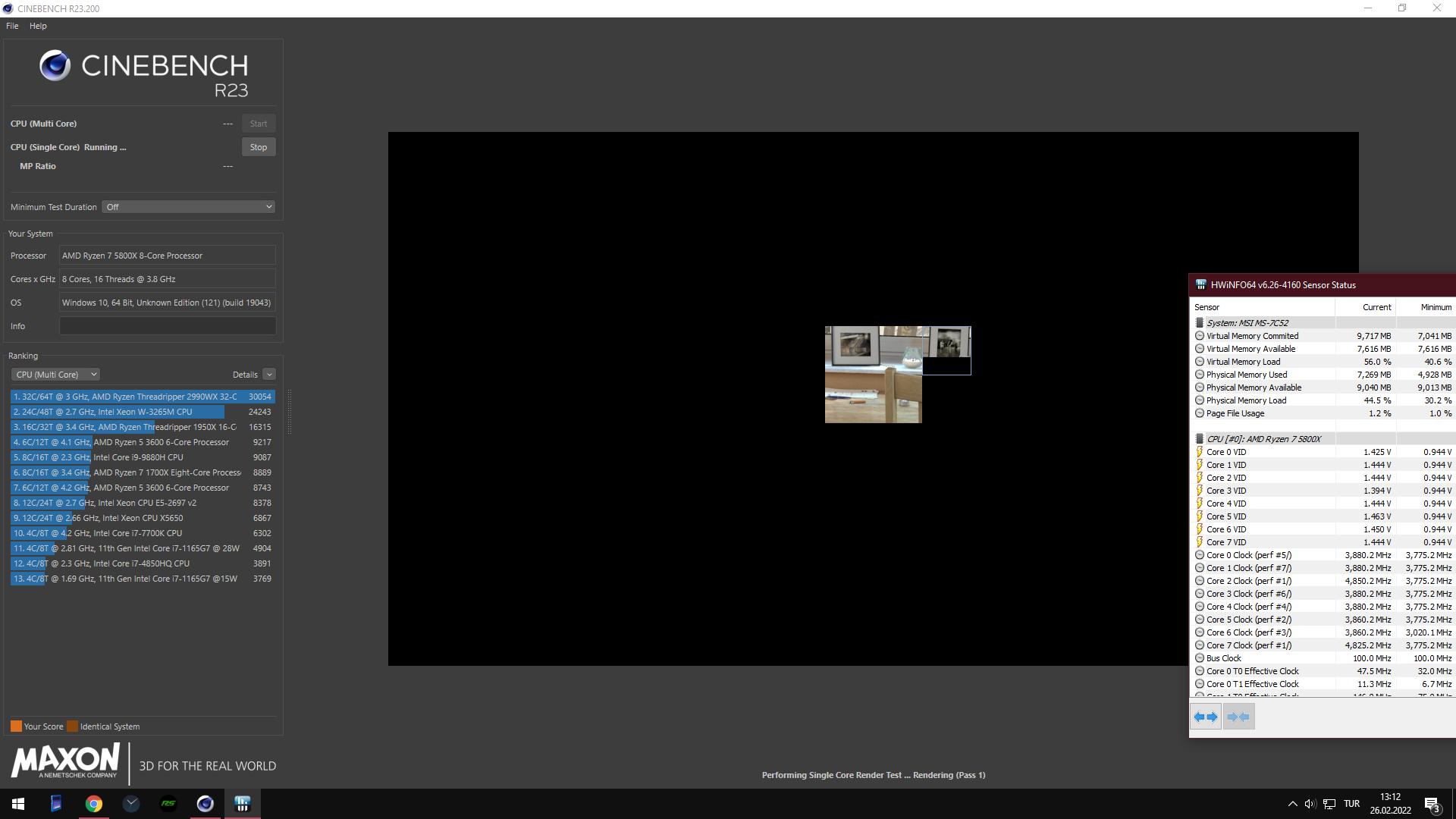Show hidden system tray icons

[1292, 804]
